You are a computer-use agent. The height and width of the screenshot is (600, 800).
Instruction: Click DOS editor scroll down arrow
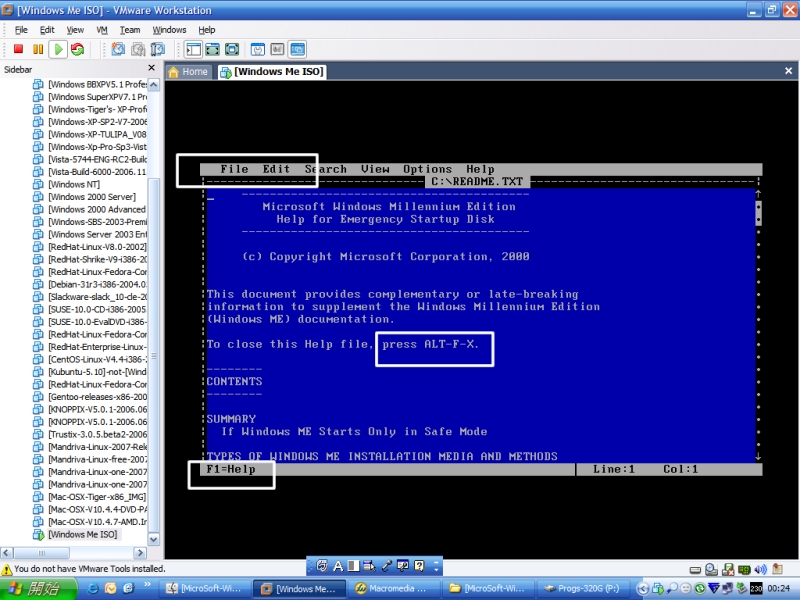(758, 456)
